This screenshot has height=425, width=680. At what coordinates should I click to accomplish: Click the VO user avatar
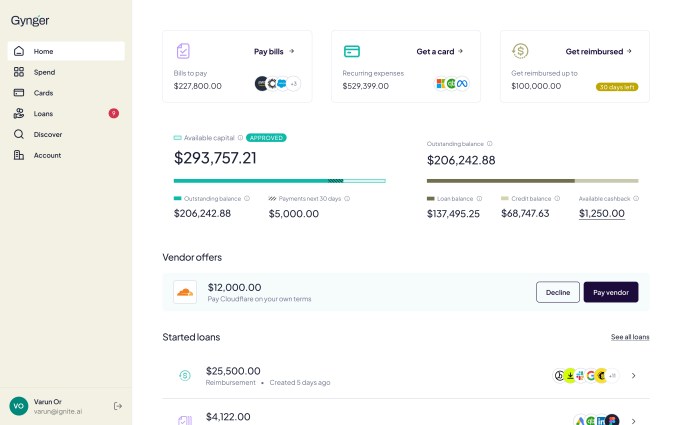click(x=19, y=406)
